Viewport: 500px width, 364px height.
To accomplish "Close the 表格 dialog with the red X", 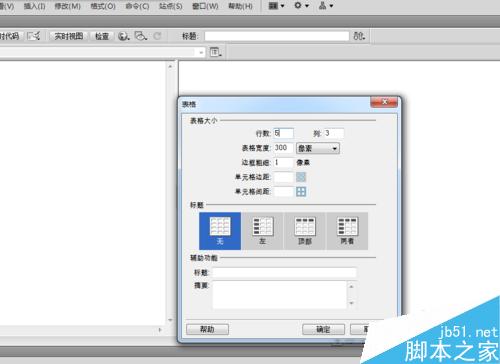I will pyautogui.click(x=384, y=102).
